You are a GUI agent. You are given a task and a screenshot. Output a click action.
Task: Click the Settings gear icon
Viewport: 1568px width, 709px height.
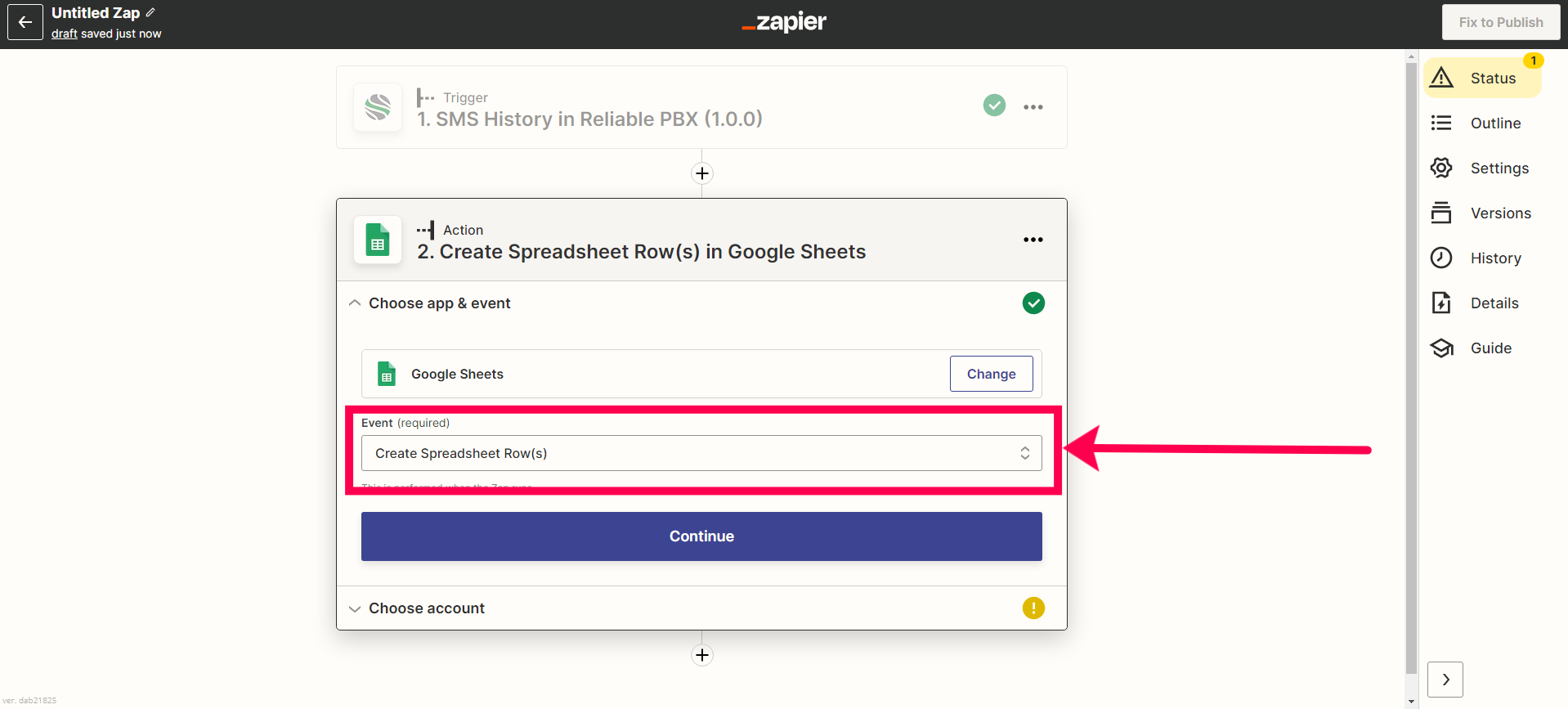(1441, 168)
